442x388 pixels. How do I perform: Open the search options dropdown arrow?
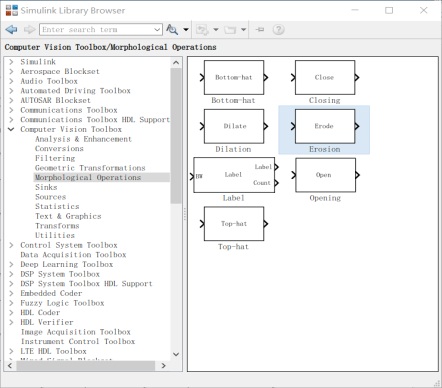(x=186, y=30)
